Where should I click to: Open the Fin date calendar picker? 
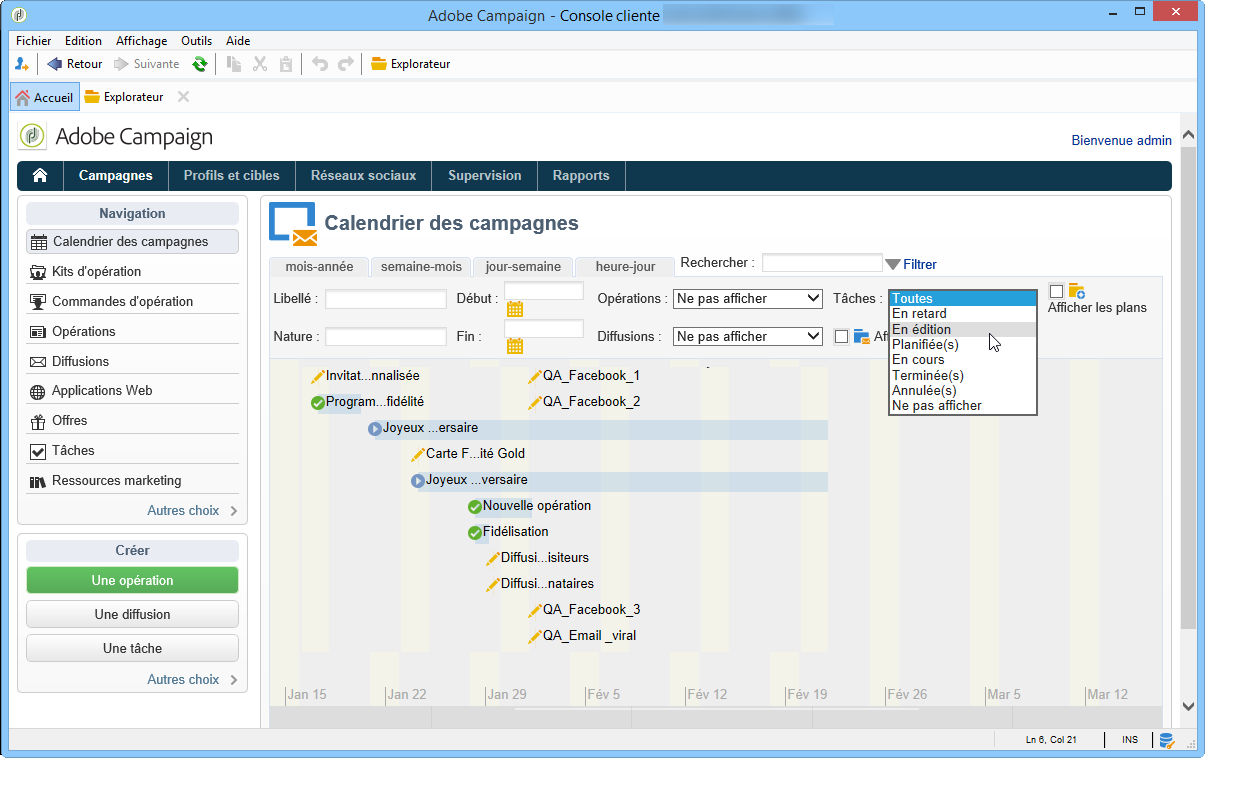click(x=515, y=346)
